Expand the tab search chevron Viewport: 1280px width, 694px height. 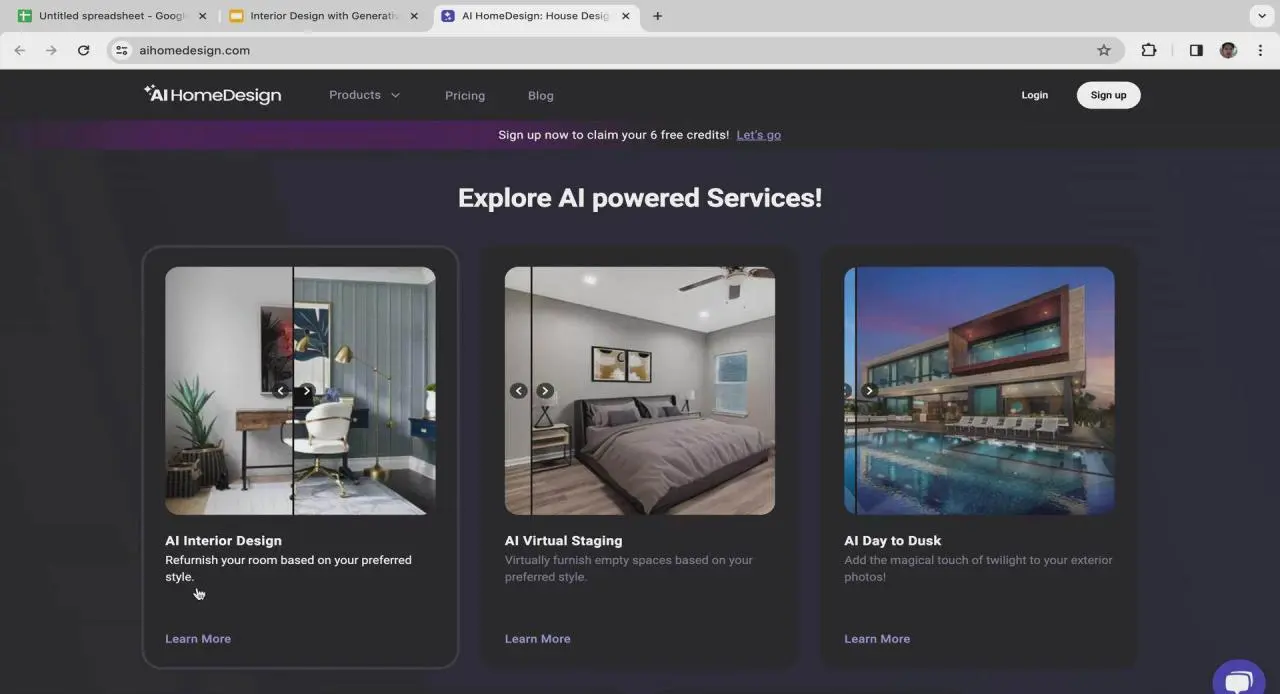[1261, 16]
